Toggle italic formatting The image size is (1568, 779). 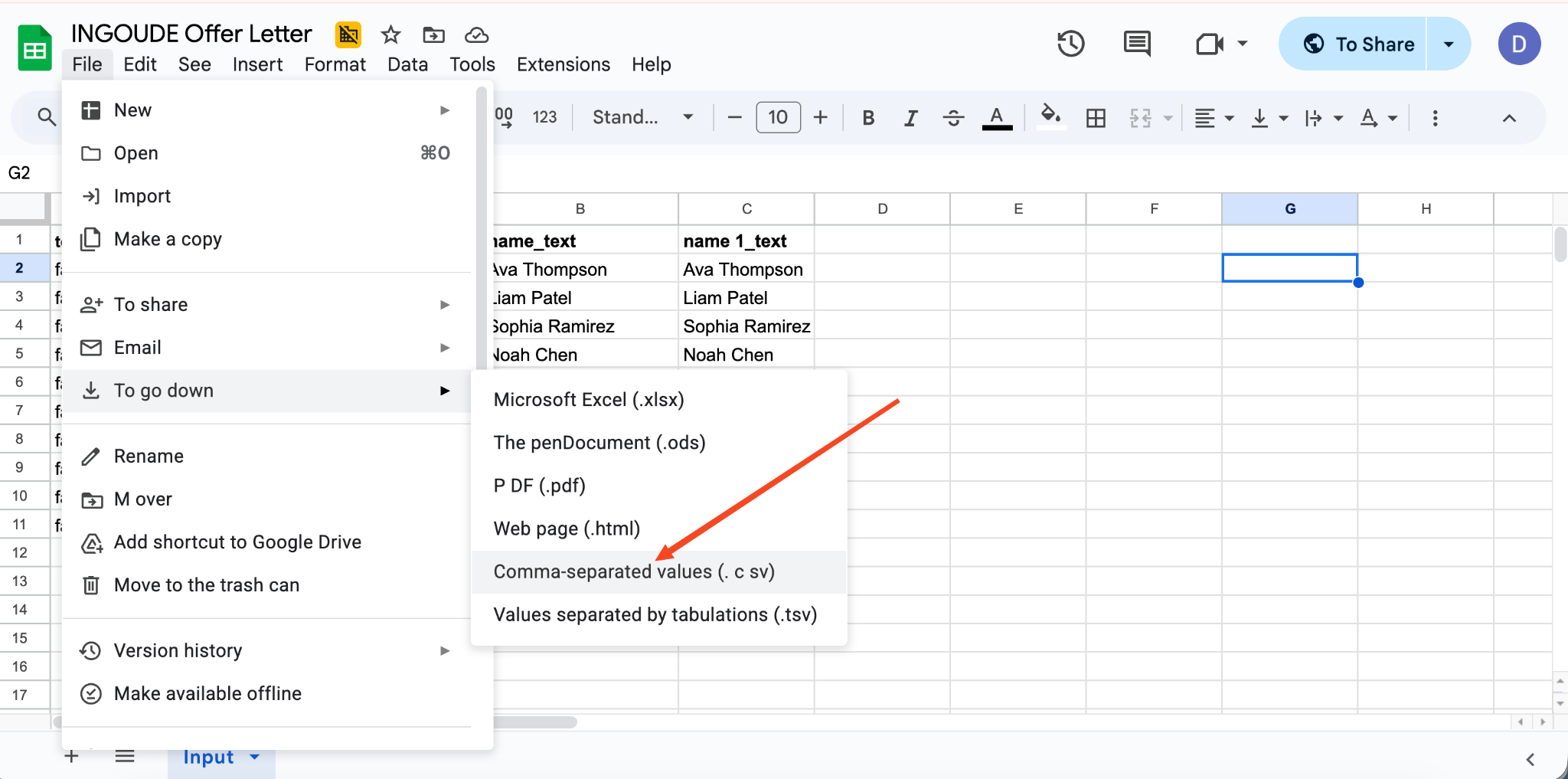(x=910, y=117)
